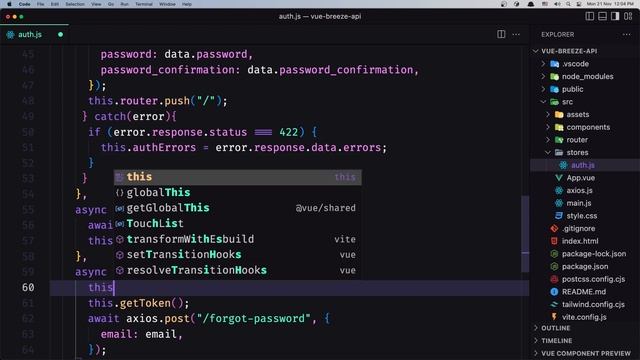640x360 pixels.
Task: Click the editor vertical scrollbar thumb
Action: (525, 234)
